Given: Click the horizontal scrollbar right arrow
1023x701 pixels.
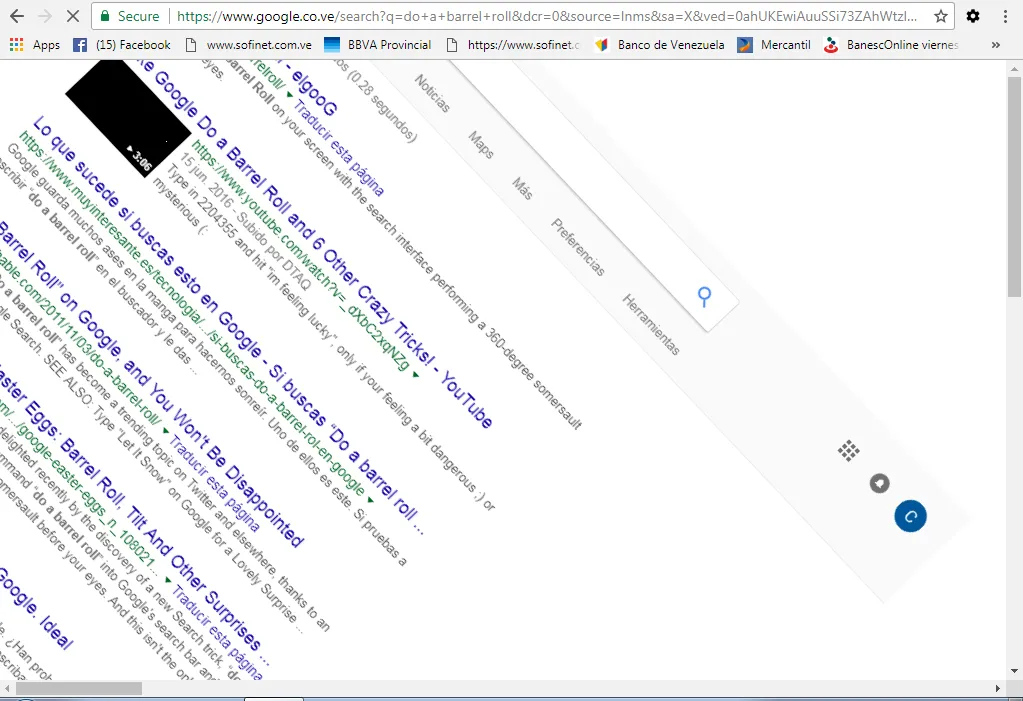Looking at the screenshot, I should click(998, 689).
